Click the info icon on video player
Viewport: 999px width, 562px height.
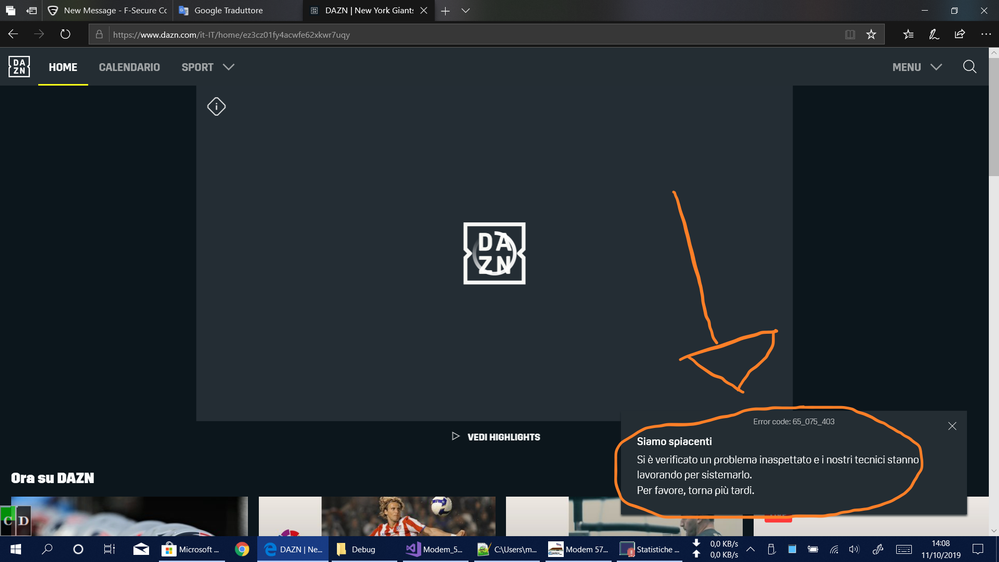(217, 106)
